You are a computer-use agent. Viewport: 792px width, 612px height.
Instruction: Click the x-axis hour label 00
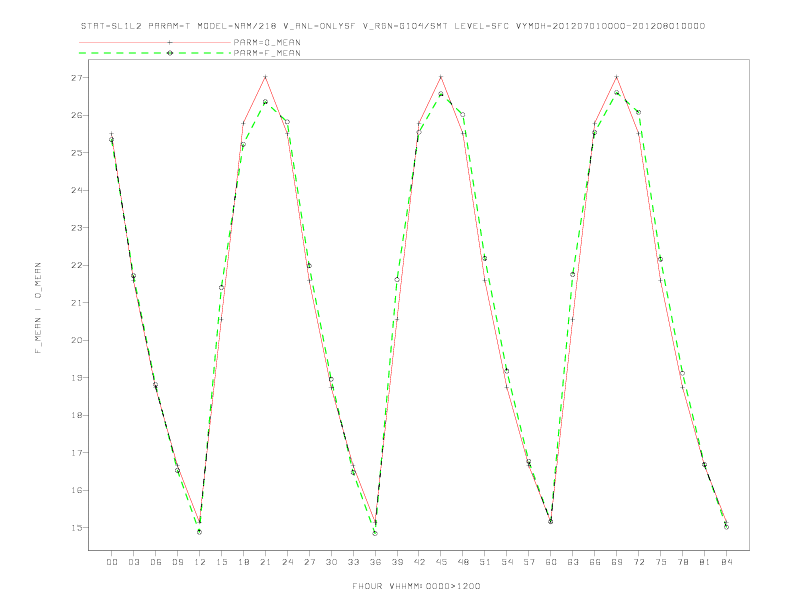click(112, 562)
